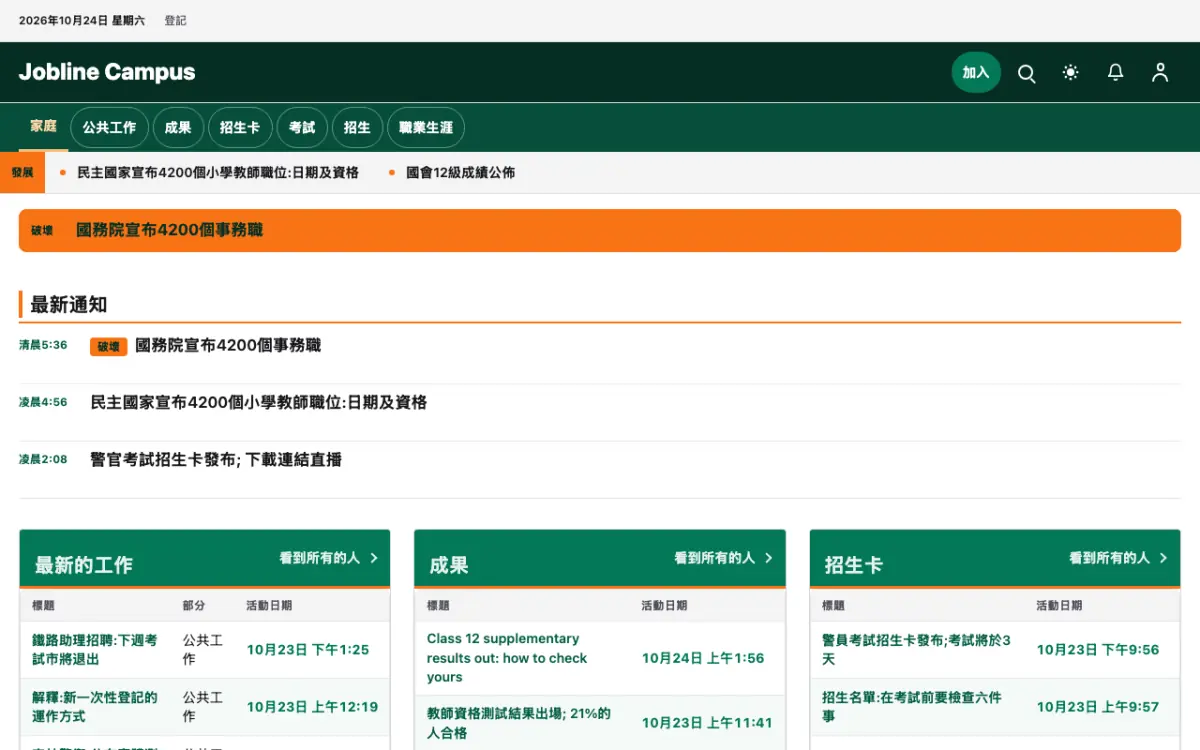Open admit card 警員考試招生卡發布;考試將於3天
Screen dimensions: 1200x750
pyautogui.click(x=917, y=650)
